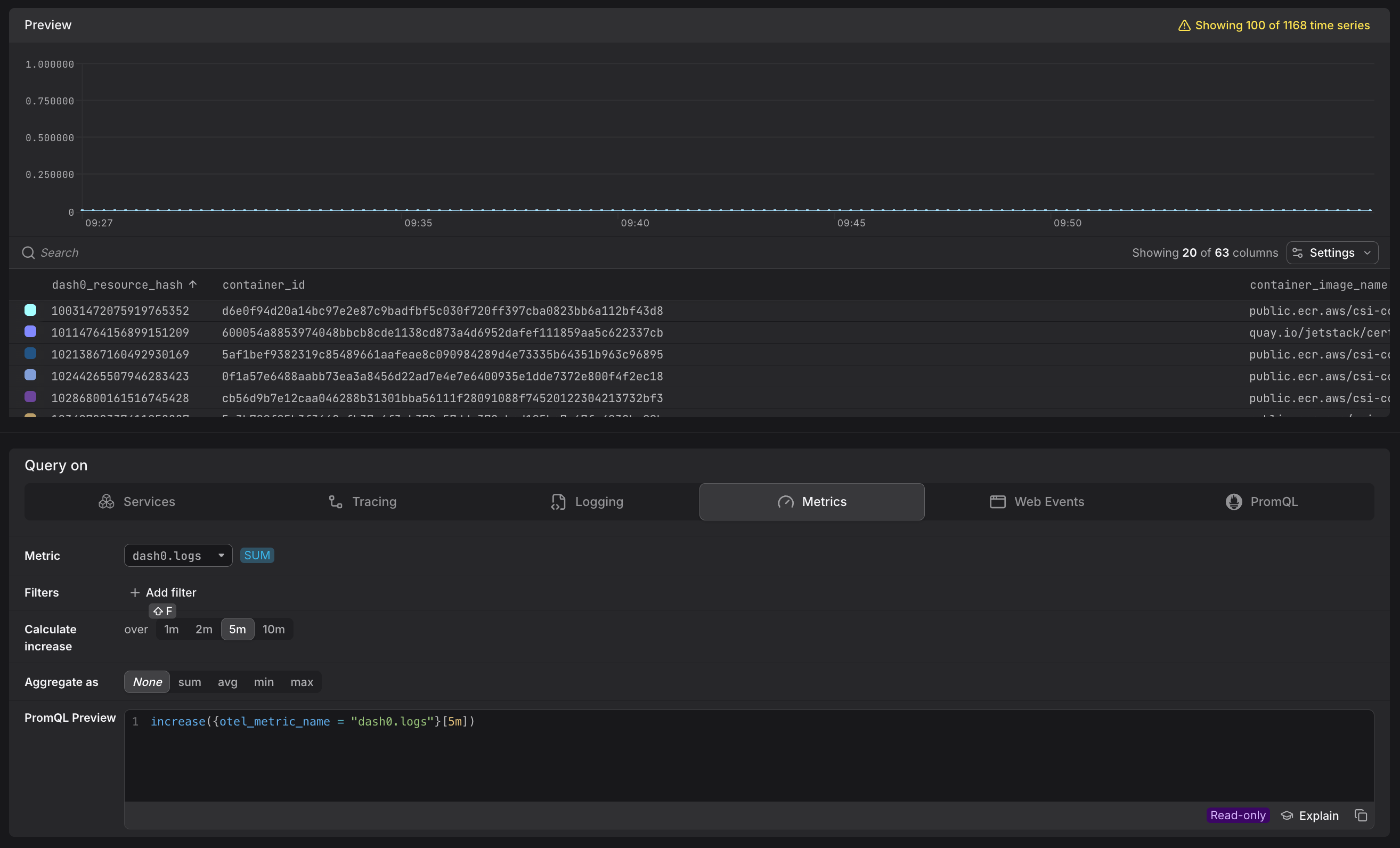Switch to the Web Events tab
This screenshot has height=848, width=1400.
pos(1037,502)
